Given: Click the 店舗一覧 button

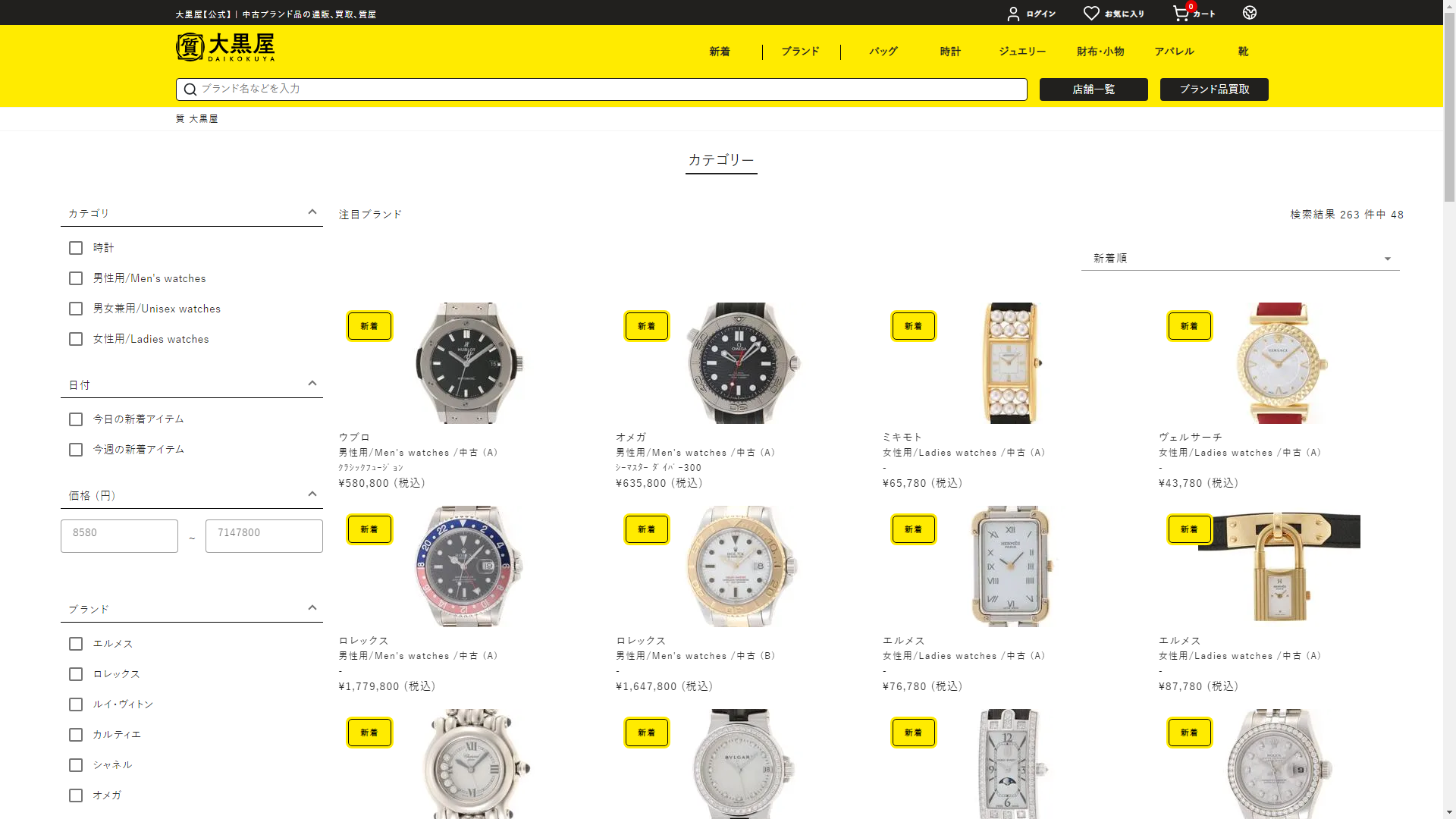Looking at the screenshot, I should (1094, 89).
